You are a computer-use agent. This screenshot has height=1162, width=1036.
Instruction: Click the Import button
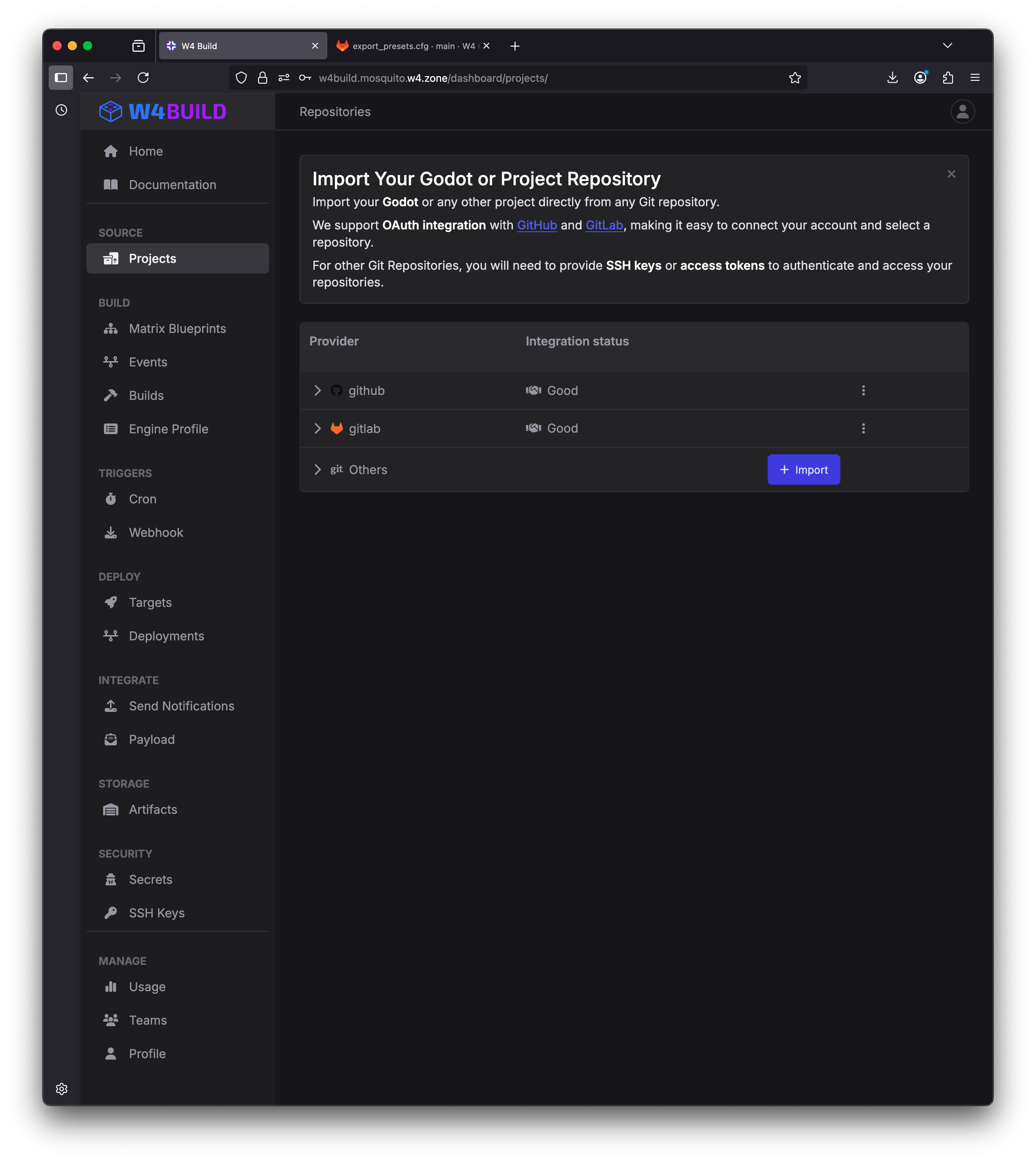[803, 470]
